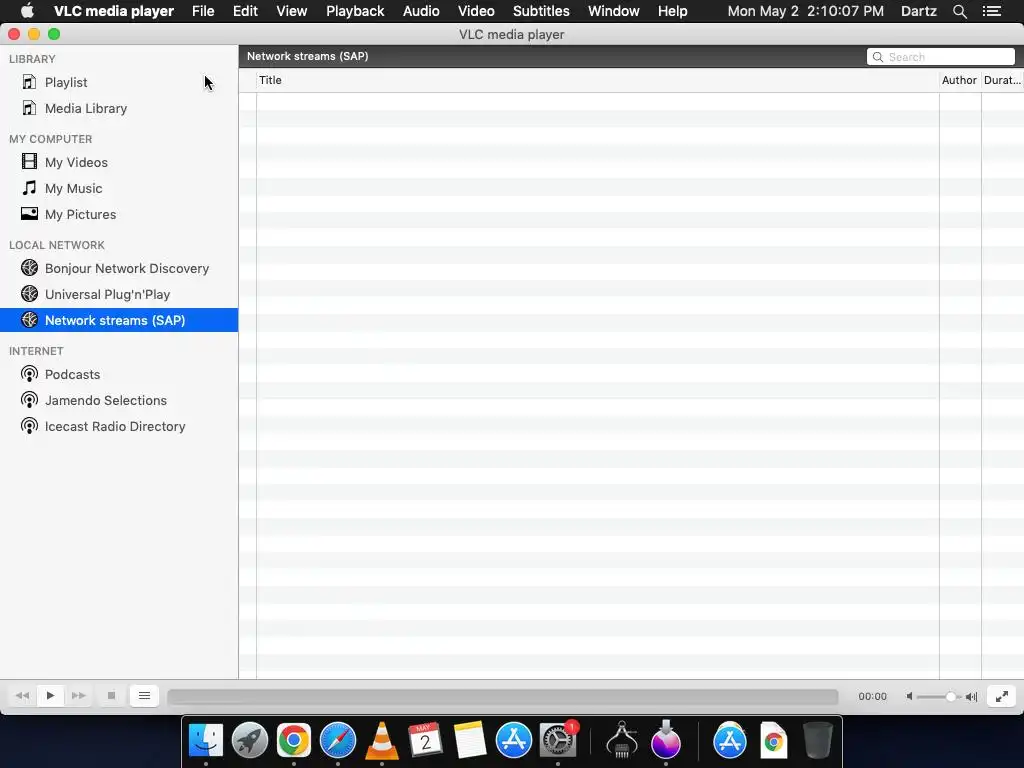
Task: Click the VLC cone icon in Dock
Action: [381, 741]
